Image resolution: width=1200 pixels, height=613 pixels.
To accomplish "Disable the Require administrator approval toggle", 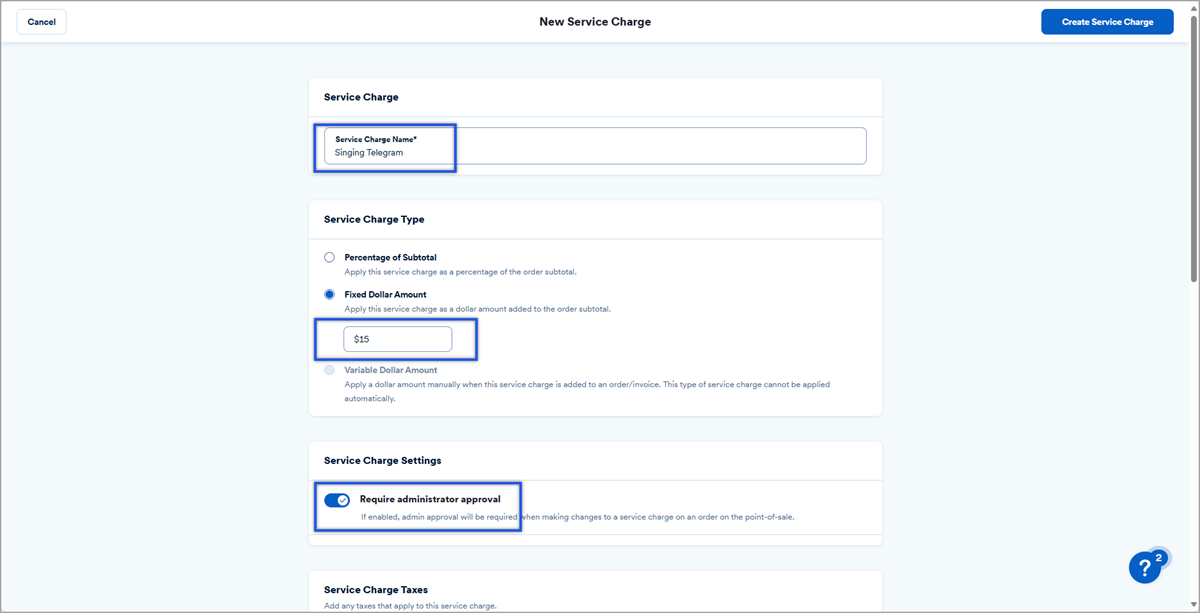I will 336,499.
